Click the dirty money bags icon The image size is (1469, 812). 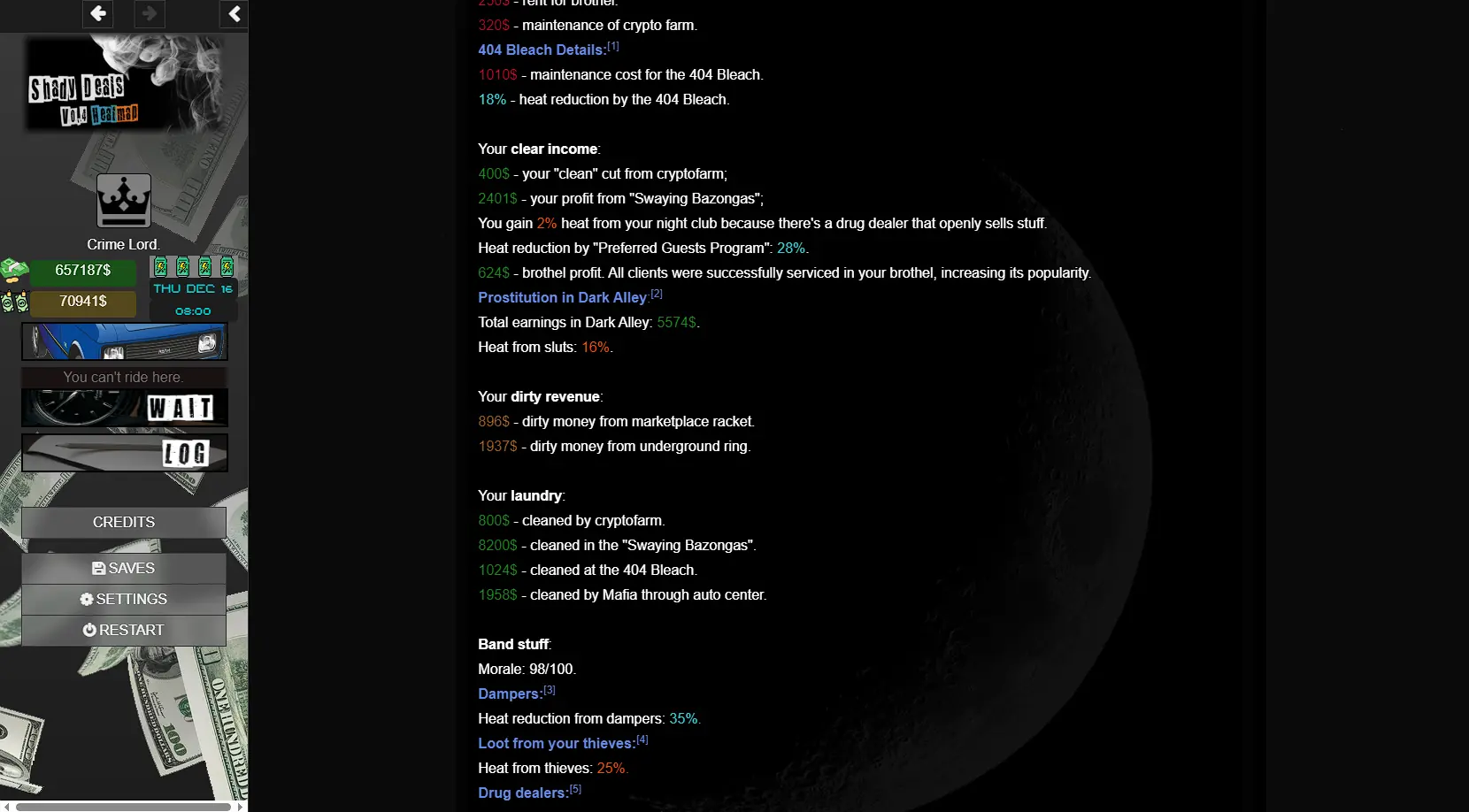14,302
